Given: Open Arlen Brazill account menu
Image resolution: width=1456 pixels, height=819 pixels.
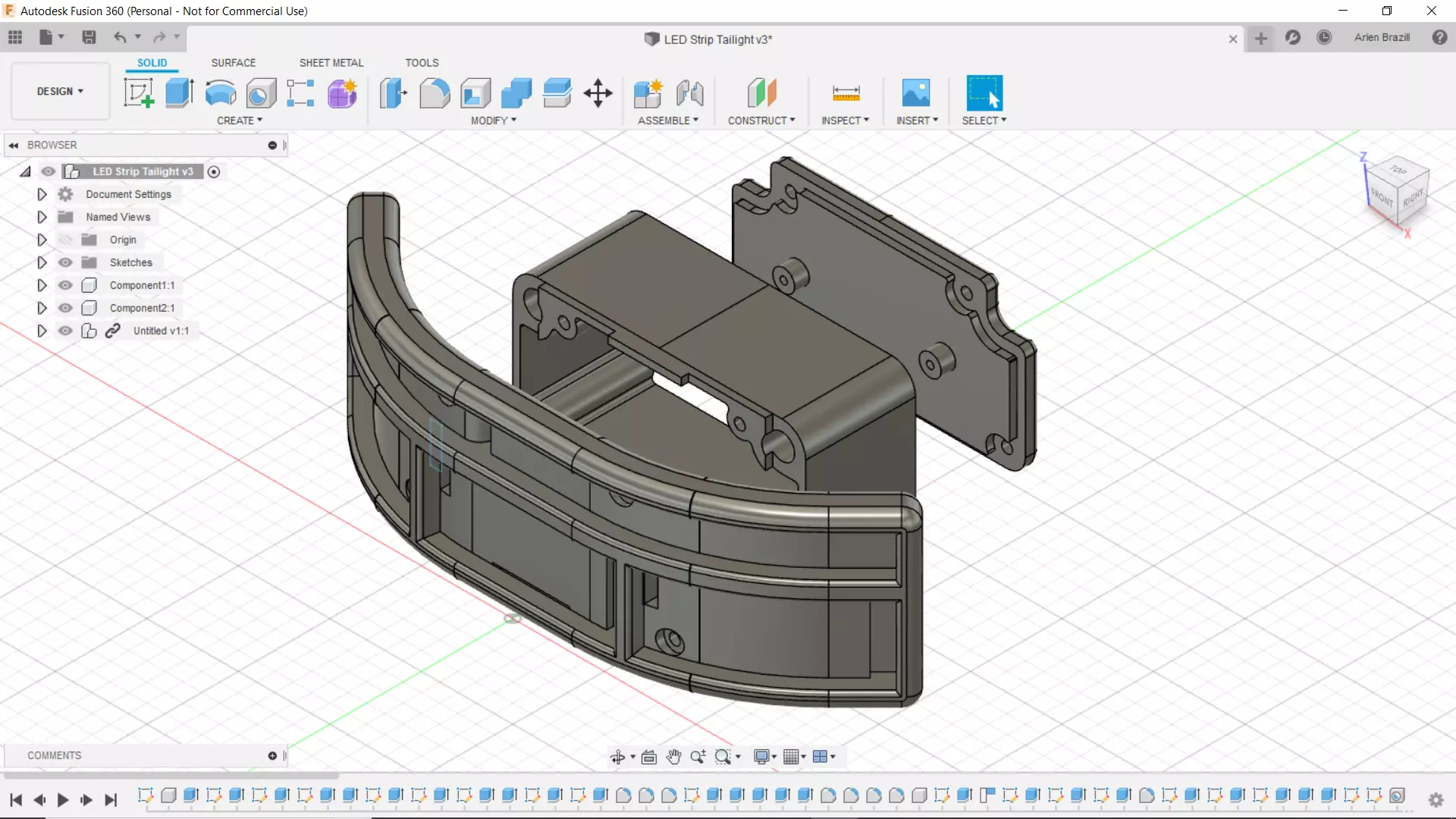Looking at the screenshot, I should [x=1382, y=37].
